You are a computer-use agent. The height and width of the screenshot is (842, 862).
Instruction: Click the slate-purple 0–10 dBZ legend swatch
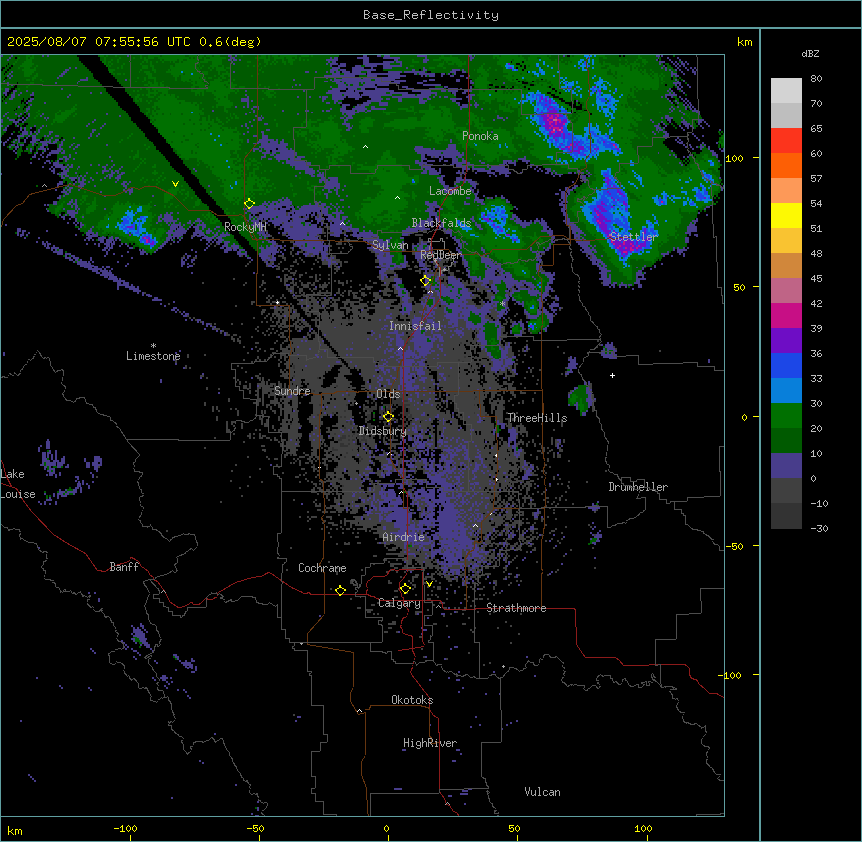point(786,466)
